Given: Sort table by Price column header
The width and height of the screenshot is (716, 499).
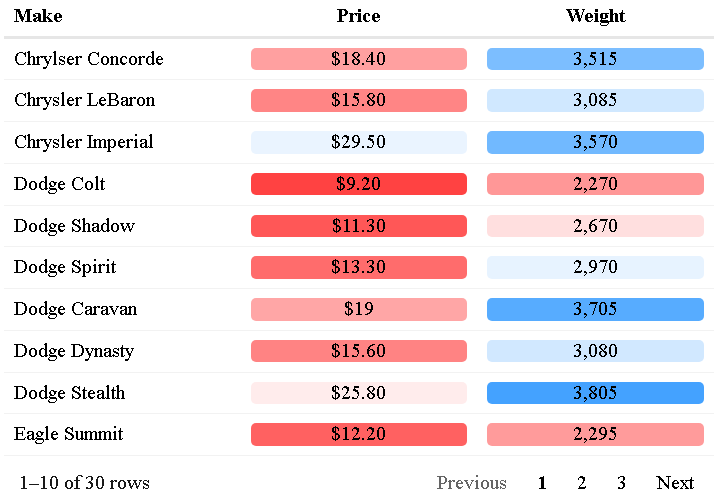Looking at the screenshot, I should coord(358,16).
